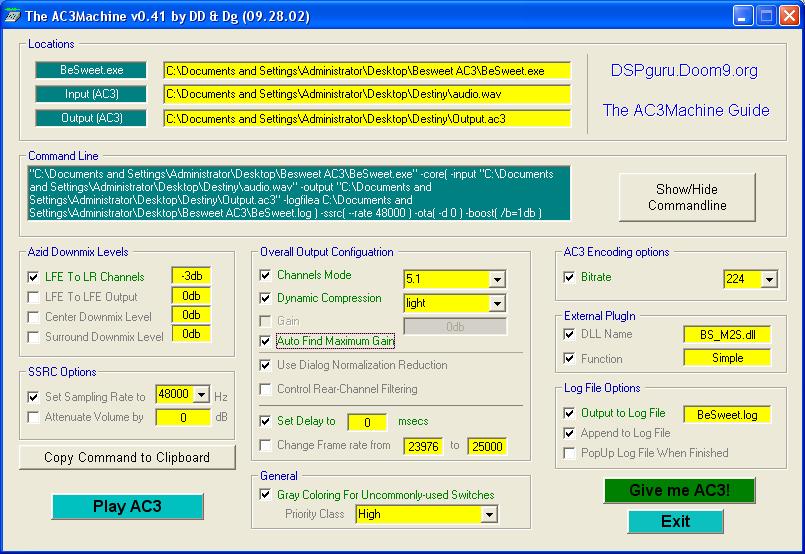Viewport: 805px width, 554px height.
Task: Close the AC3Machine window
Action: click(x=789, y=16)
